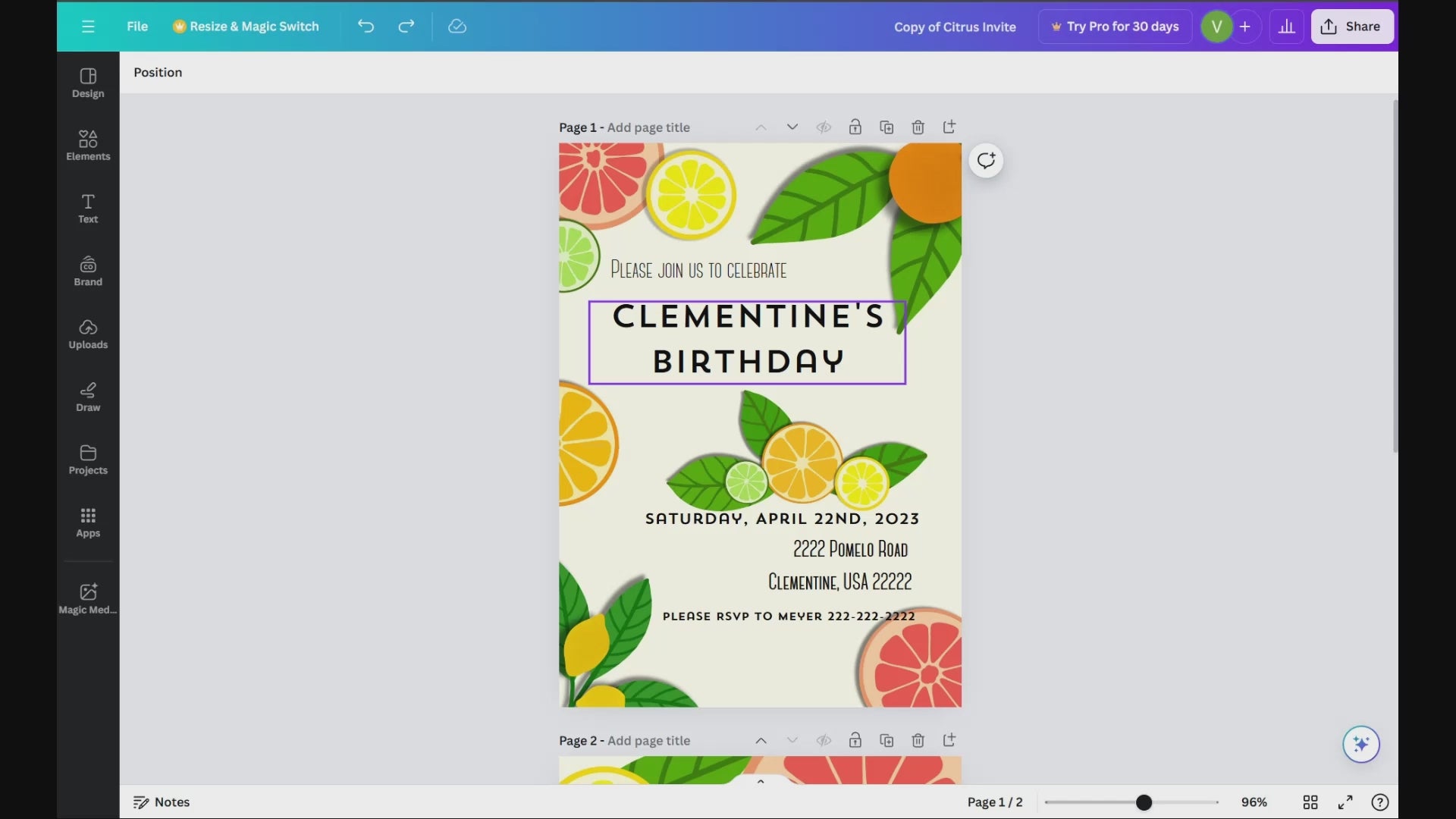The image size is (1456, 819).
Task: Move Page 2 up
Action: tap(761, 741)
